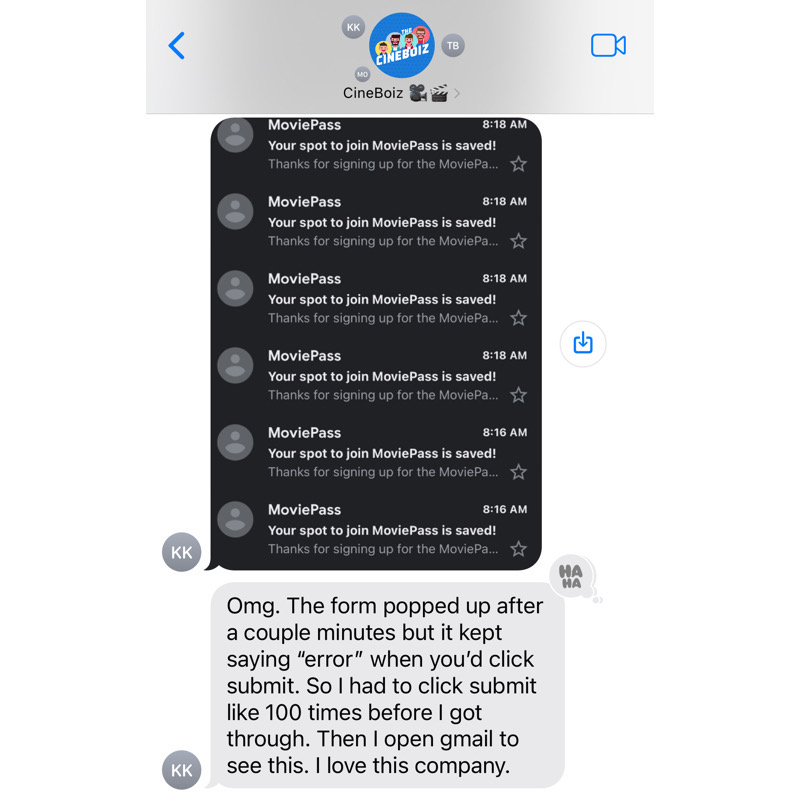
Task: Open the CineBoiz group avatar
Action: (402, 45)
